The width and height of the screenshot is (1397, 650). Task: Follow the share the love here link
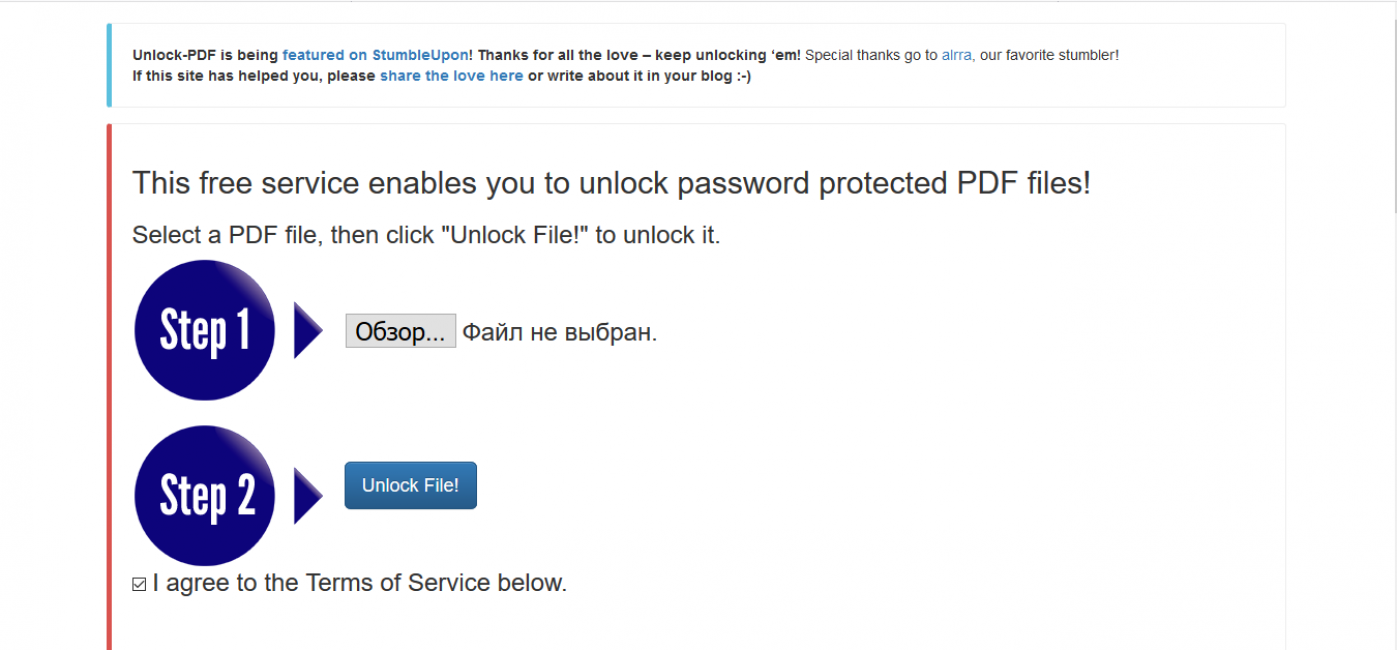[x=451, y=76]
